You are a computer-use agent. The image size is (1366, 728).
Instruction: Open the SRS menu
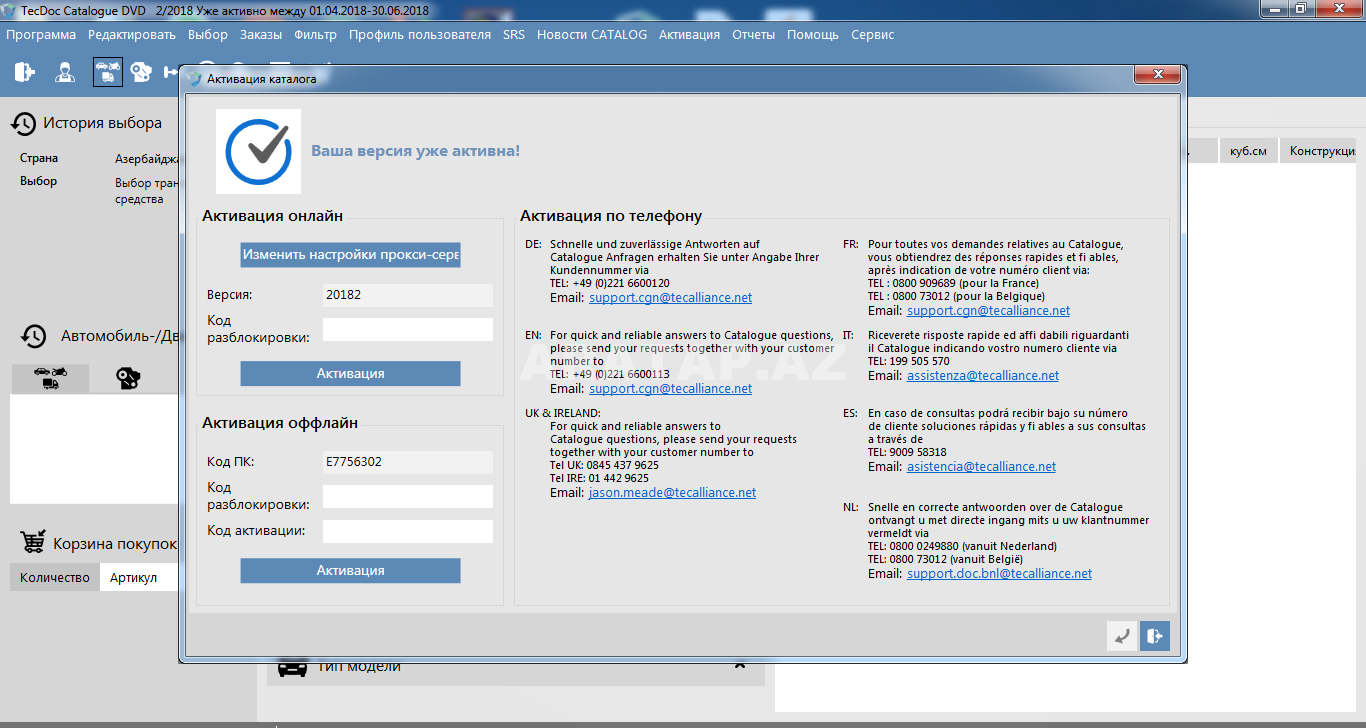(514, 34)
